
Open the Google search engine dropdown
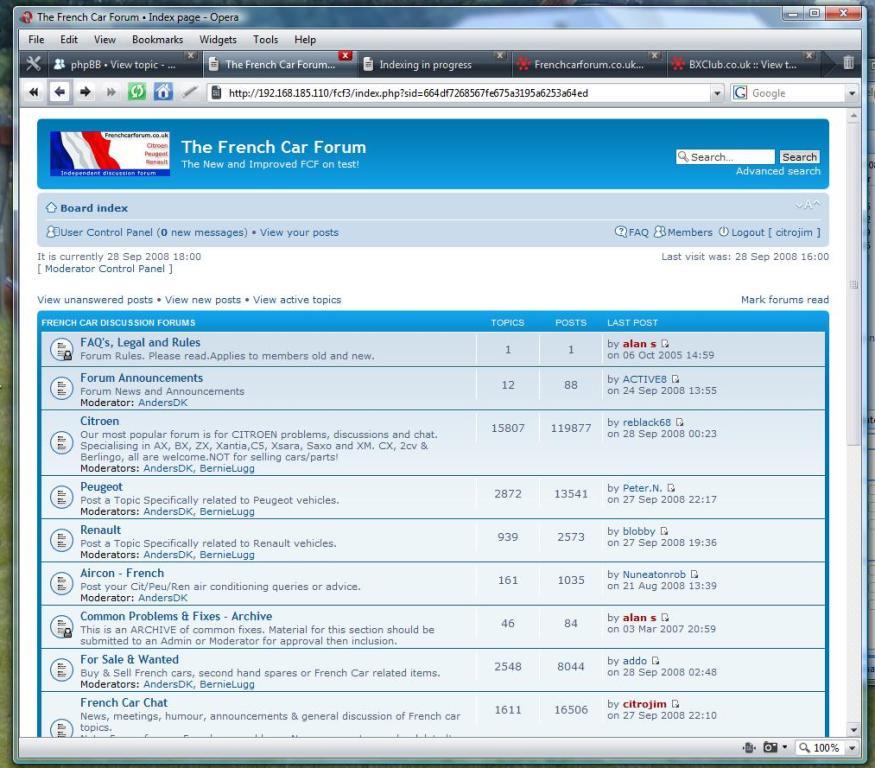[852, 93]
